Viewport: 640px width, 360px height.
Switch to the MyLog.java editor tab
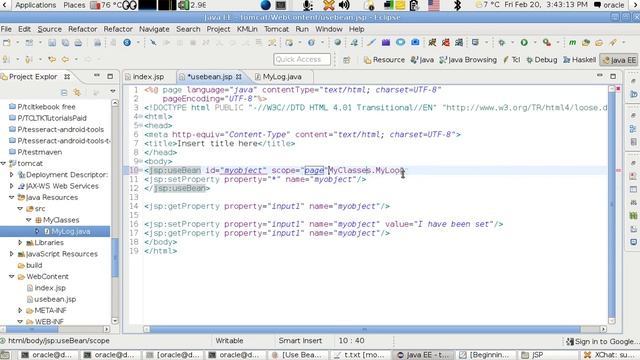point(282,77)
